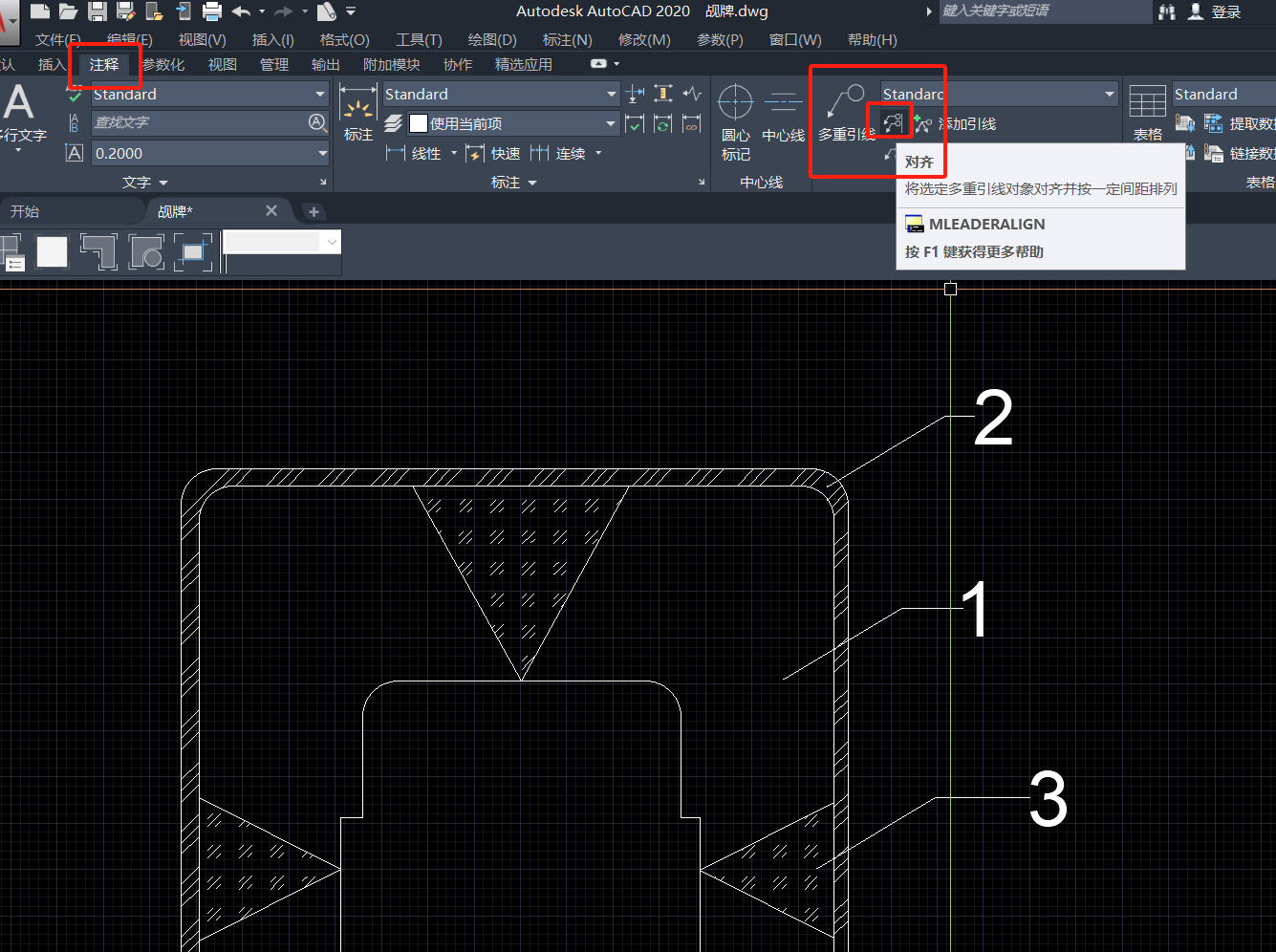Click the Undo arrow in quick access toolbar

pyautogui.click(x=241, y=11)
